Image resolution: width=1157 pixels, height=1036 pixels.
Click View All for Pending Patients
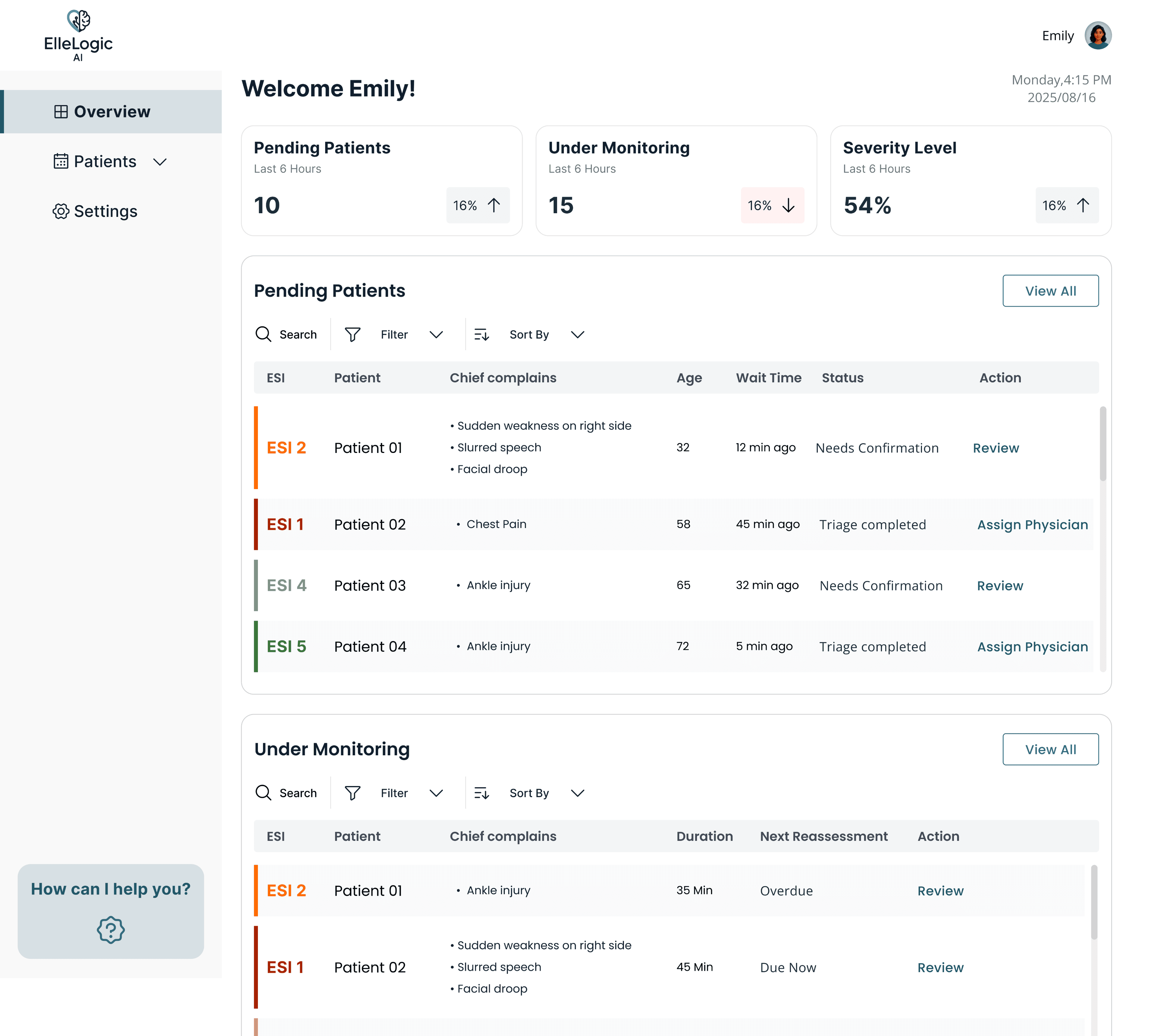click(x=1050, y=291)
